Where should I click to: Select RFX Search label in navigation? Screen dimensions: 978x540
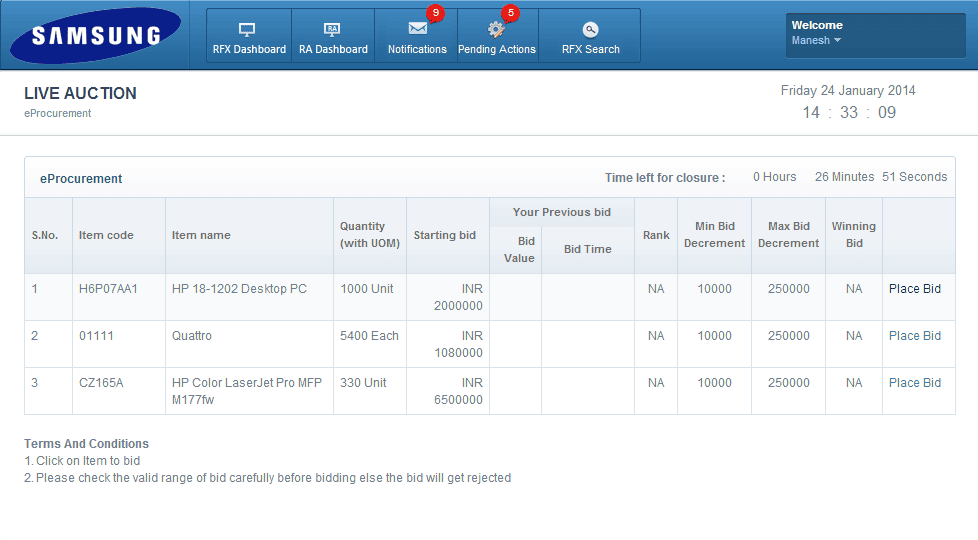(591, 49)
